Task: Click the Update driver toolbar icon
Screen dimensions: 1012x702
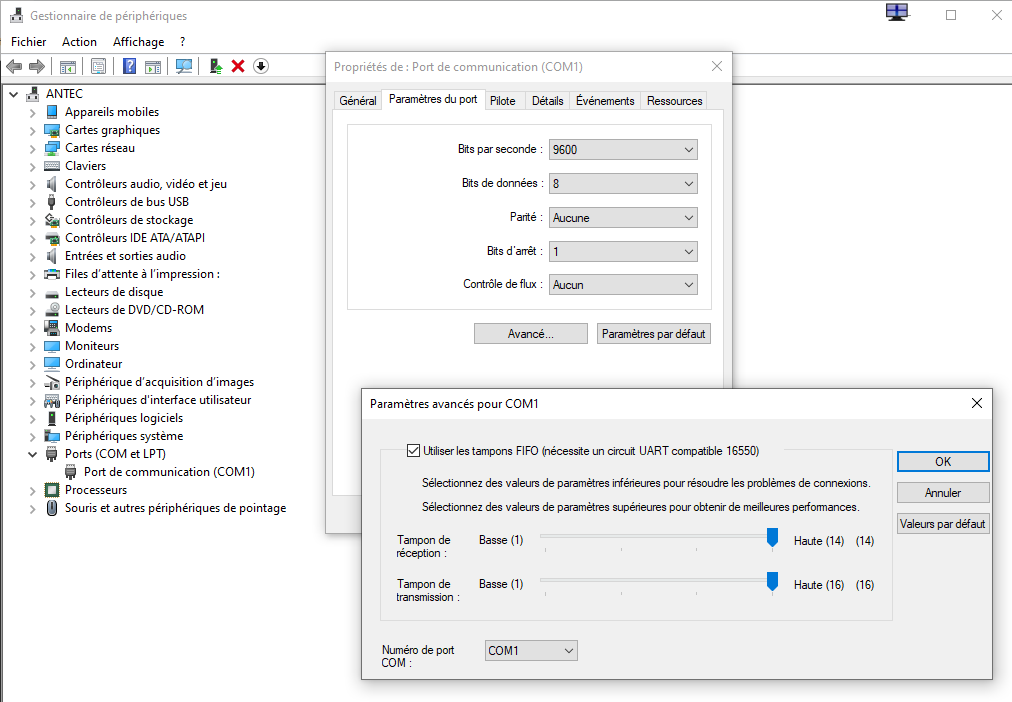Action: [216, 66]
